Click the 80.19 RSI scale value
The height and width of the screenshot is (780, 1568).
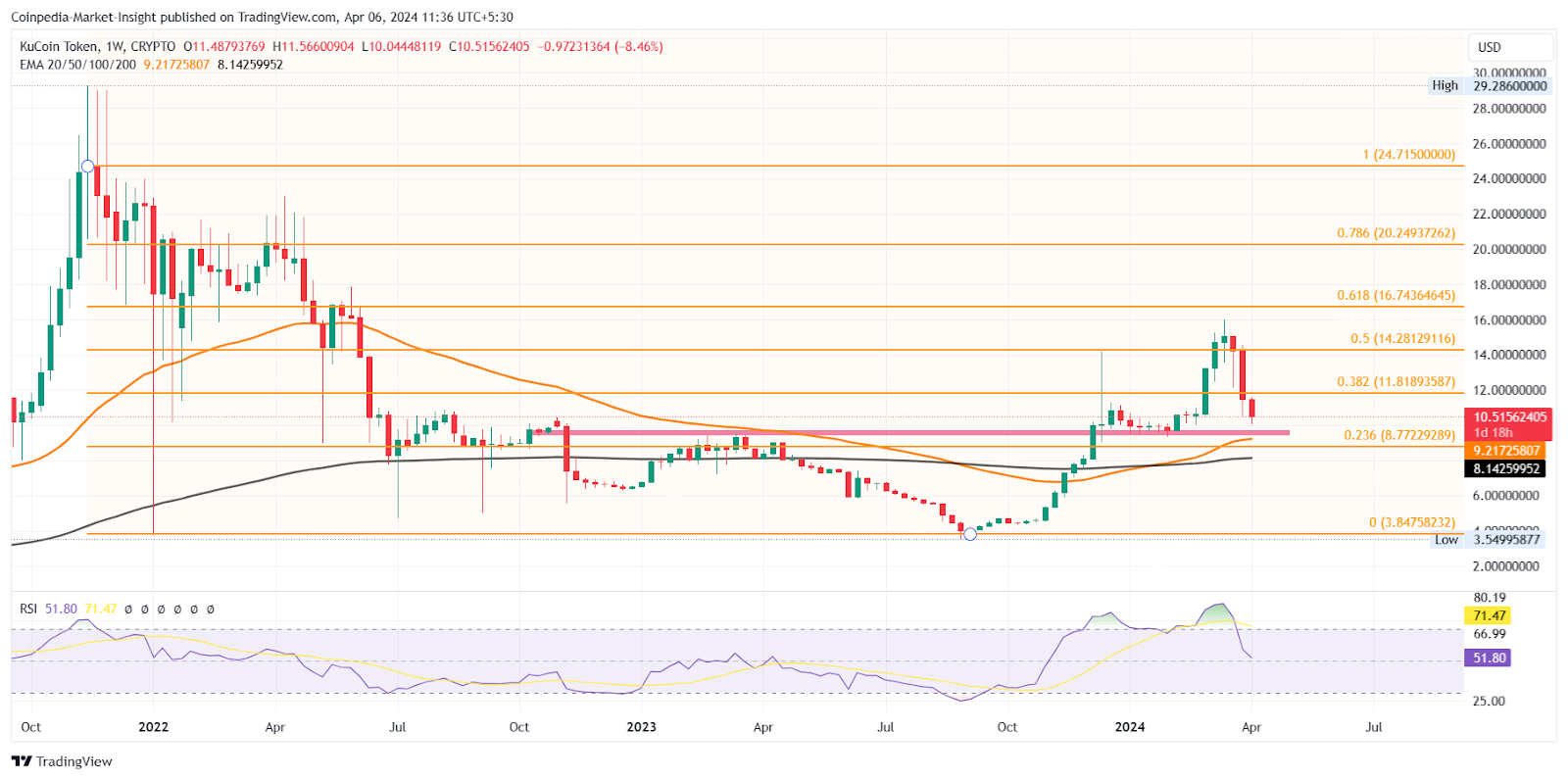[1490, 597]
